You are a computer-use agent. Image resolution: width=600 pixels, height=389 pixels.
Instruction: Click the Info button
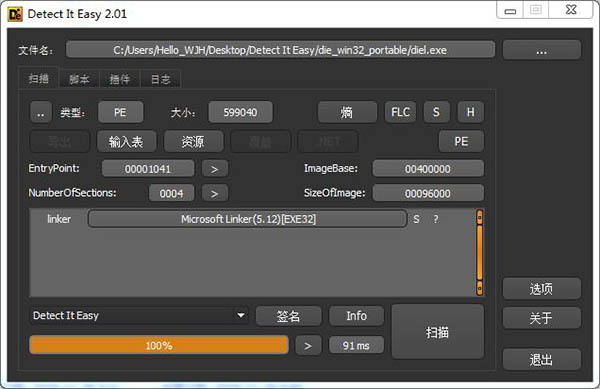[356, 316]
